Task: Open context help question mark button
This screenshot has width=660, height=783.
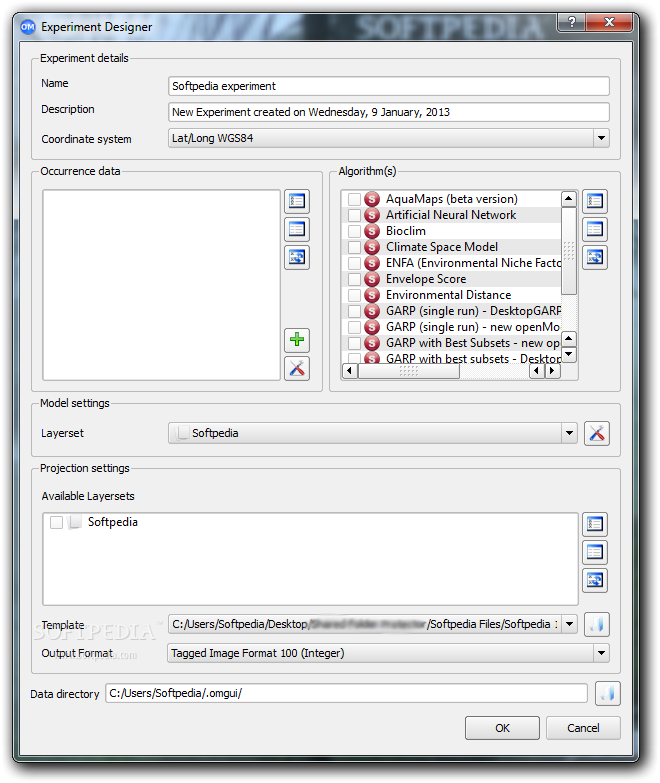Action: point(572,21)
